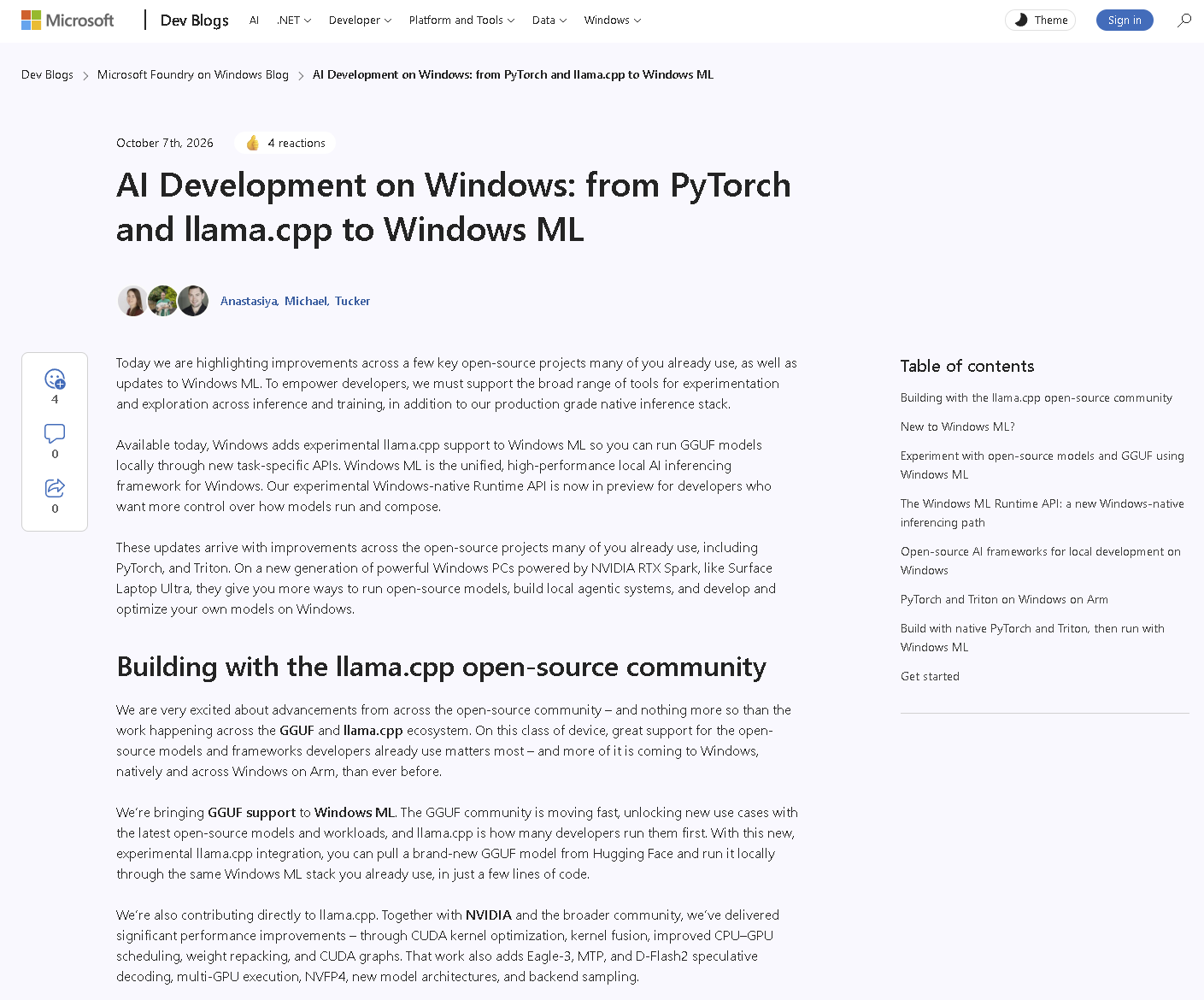Expand the Data dropdown menu
The width and height of the screenshot is (1204, 1000).
coord(549,21)
